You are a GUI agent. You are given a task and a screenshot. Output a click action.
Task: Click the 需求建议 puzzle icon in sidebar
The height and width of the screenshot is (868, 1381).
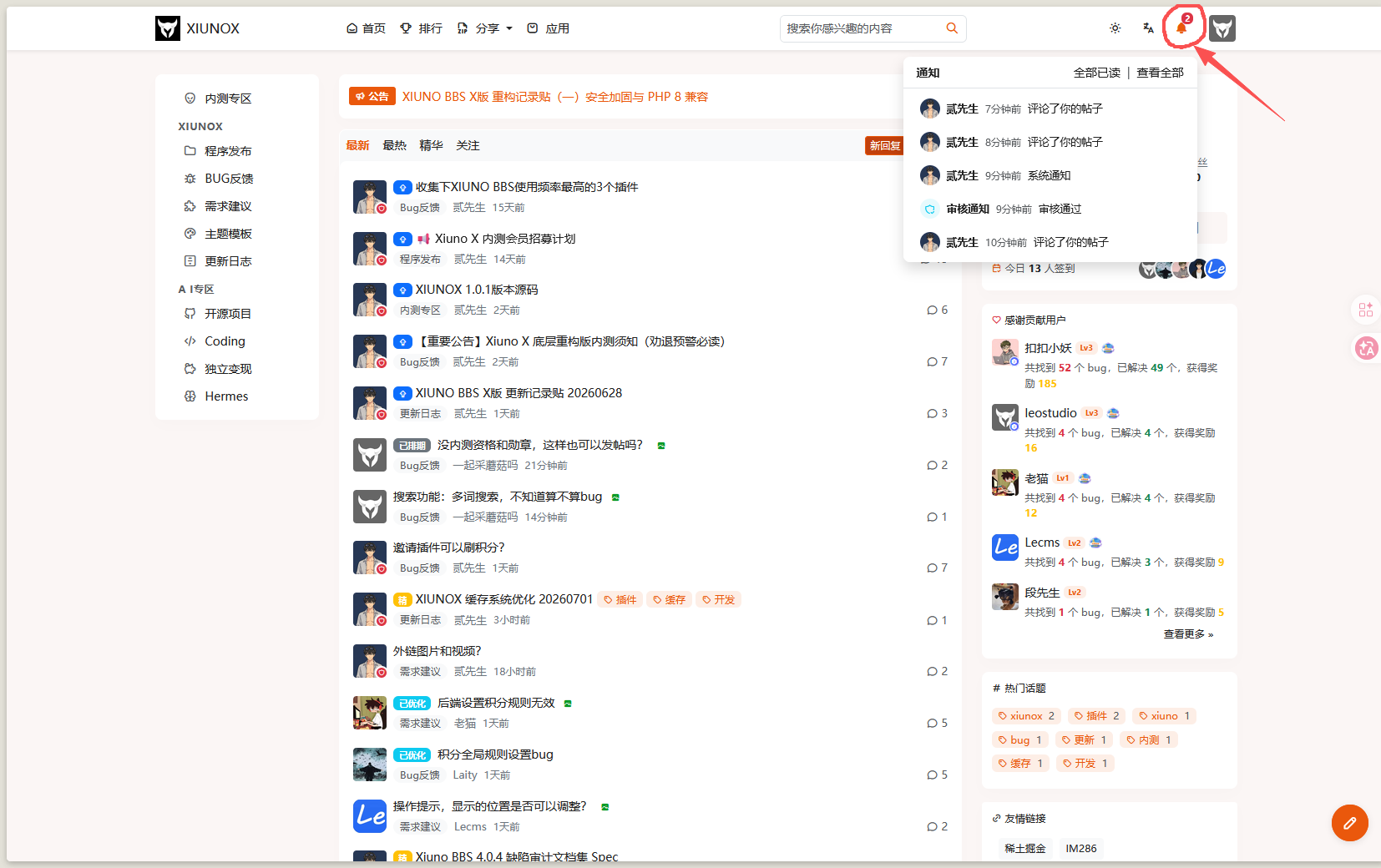[190, 206]
